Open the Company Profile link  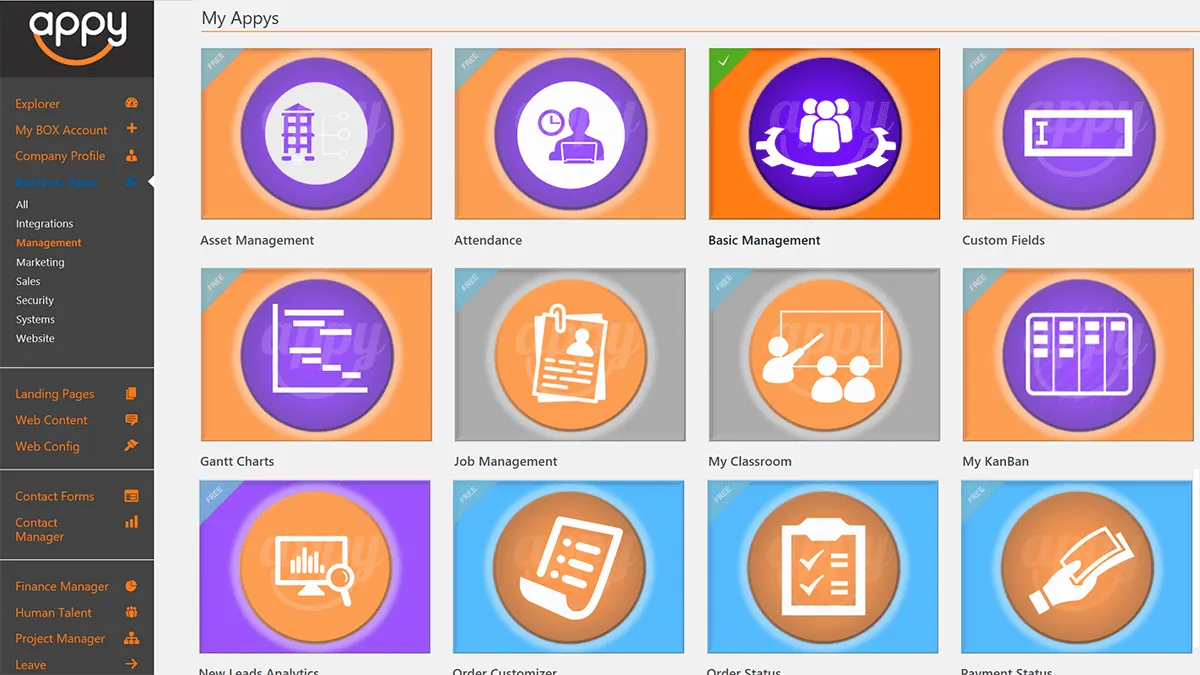pos(60,156)
